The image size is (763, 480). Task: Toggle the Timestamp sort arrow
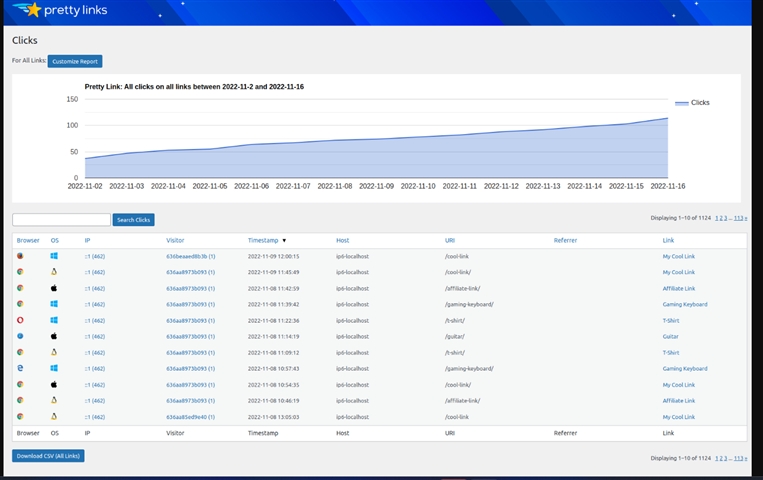(284, 240)
